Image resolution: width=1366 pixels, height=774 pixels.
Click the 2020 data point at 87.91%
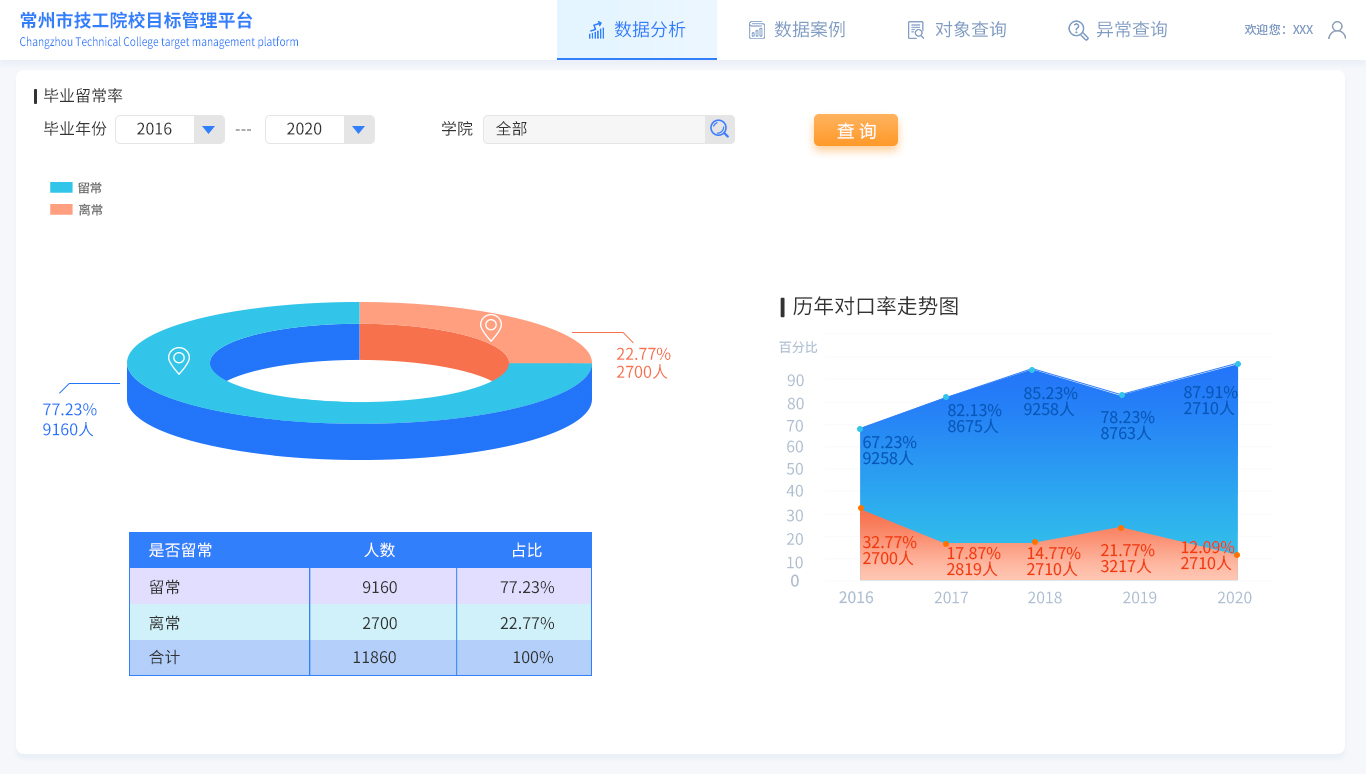point(1237,364)
